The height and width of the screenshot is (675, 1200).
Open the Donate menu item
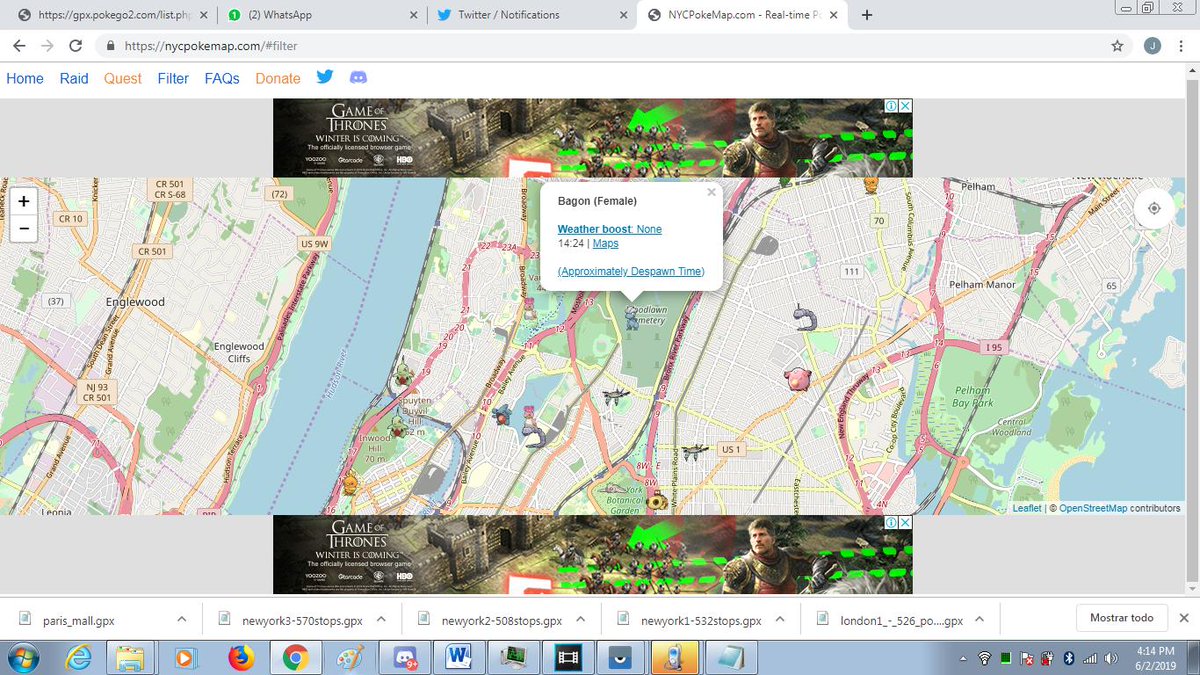pyautogui.click(x=278, y=78)
